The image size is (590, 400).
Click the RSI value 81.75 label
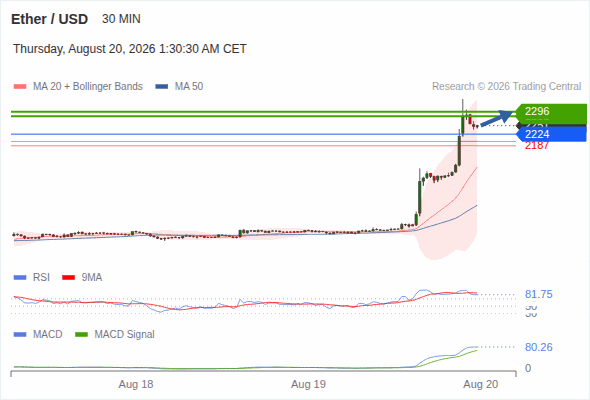pos(538,294)
